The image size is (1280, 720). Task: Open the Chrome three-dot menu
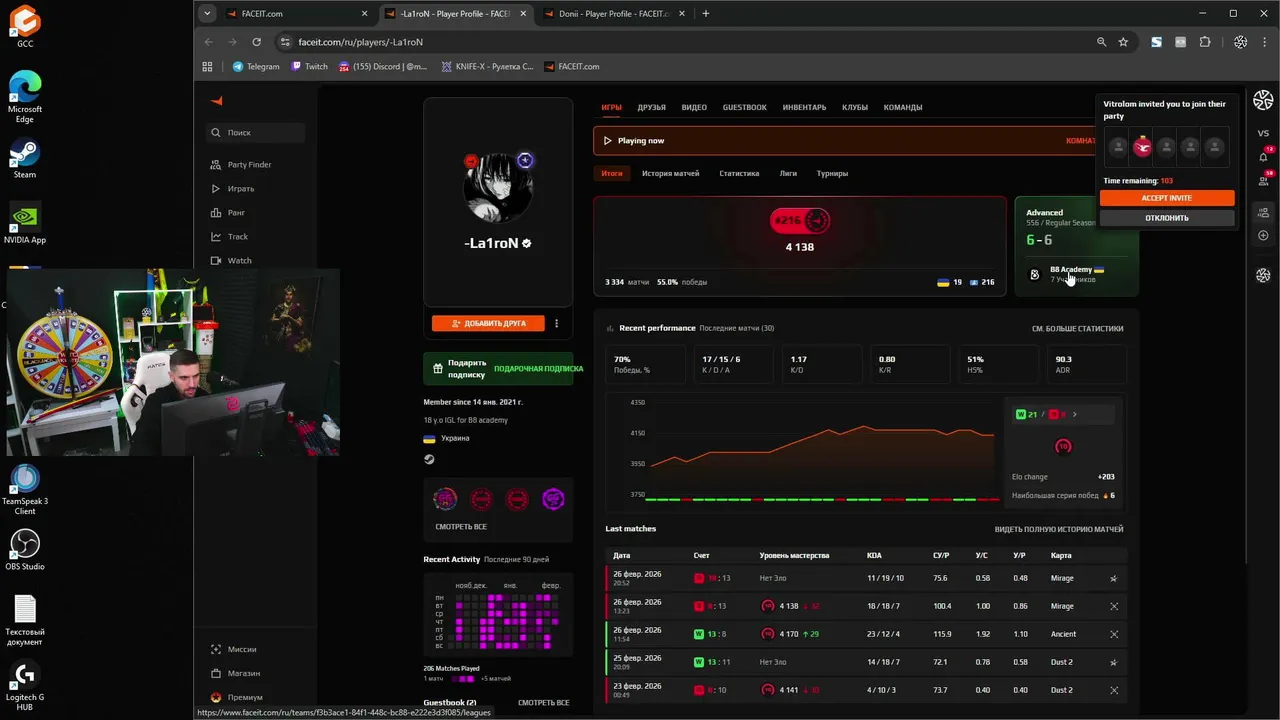pos(1265,42)
